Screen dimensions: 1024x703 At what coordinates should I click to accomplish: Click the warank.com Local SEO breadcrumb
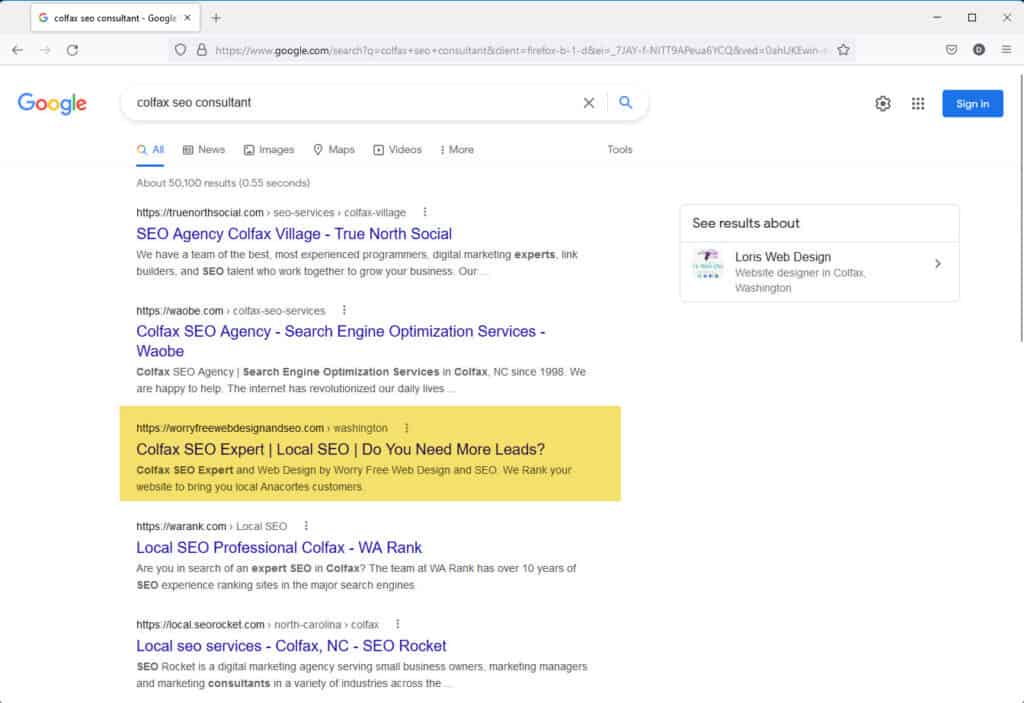[212, 527]
